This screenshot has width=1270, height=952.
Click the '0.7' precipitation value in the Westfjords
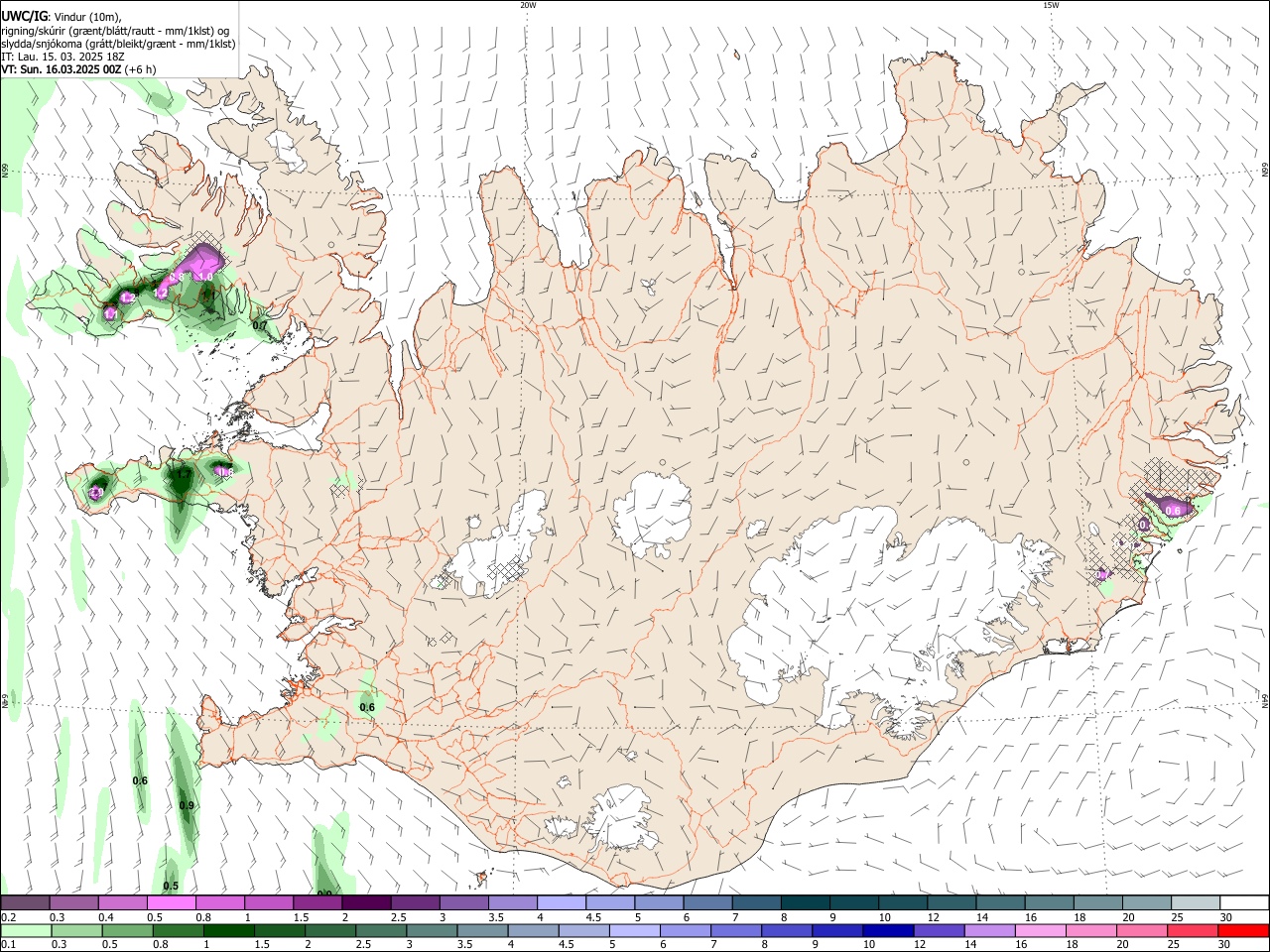260,325
